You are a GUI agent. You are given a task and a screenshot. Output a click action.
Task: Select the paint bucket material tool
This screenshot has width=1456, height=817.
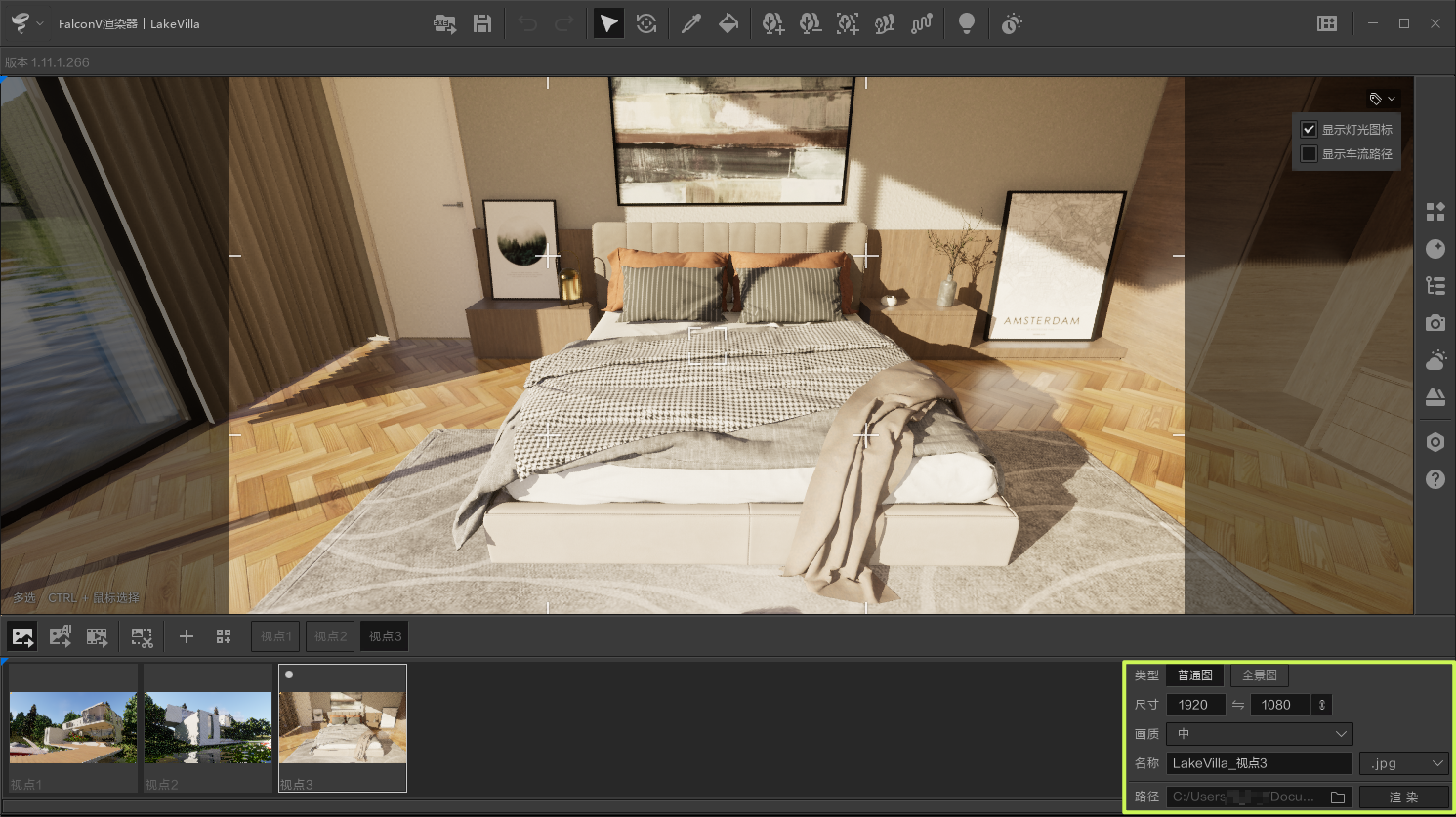pyautogui.click(x=728, y=23)
